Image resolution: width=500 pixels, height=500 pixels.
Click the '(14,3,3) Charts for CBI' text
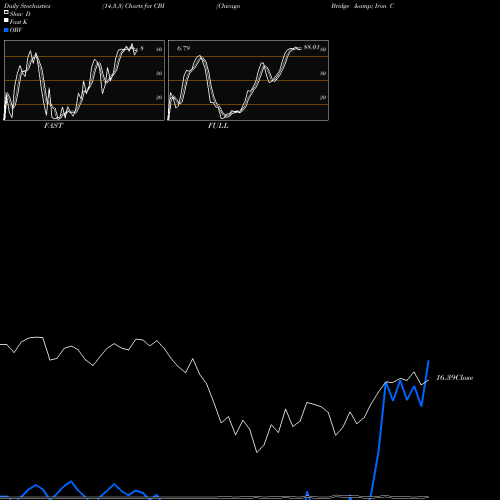pyautogui.click(x=133, y=6)
